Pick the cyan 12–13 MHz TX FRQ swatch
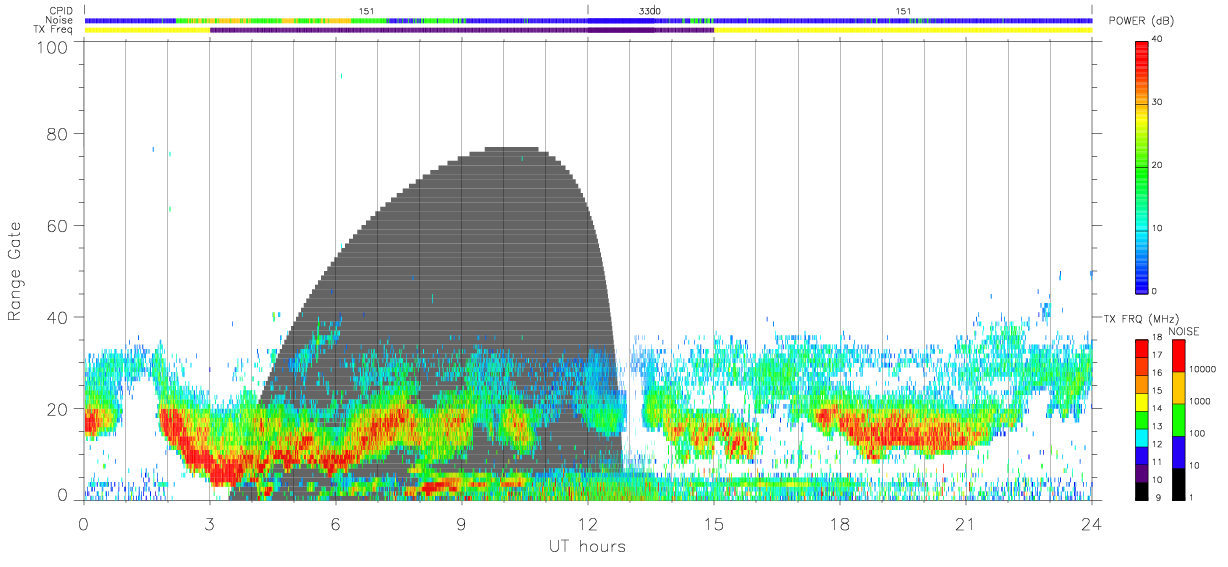This screenshot has height=567, width=1228. (1141, 438)
